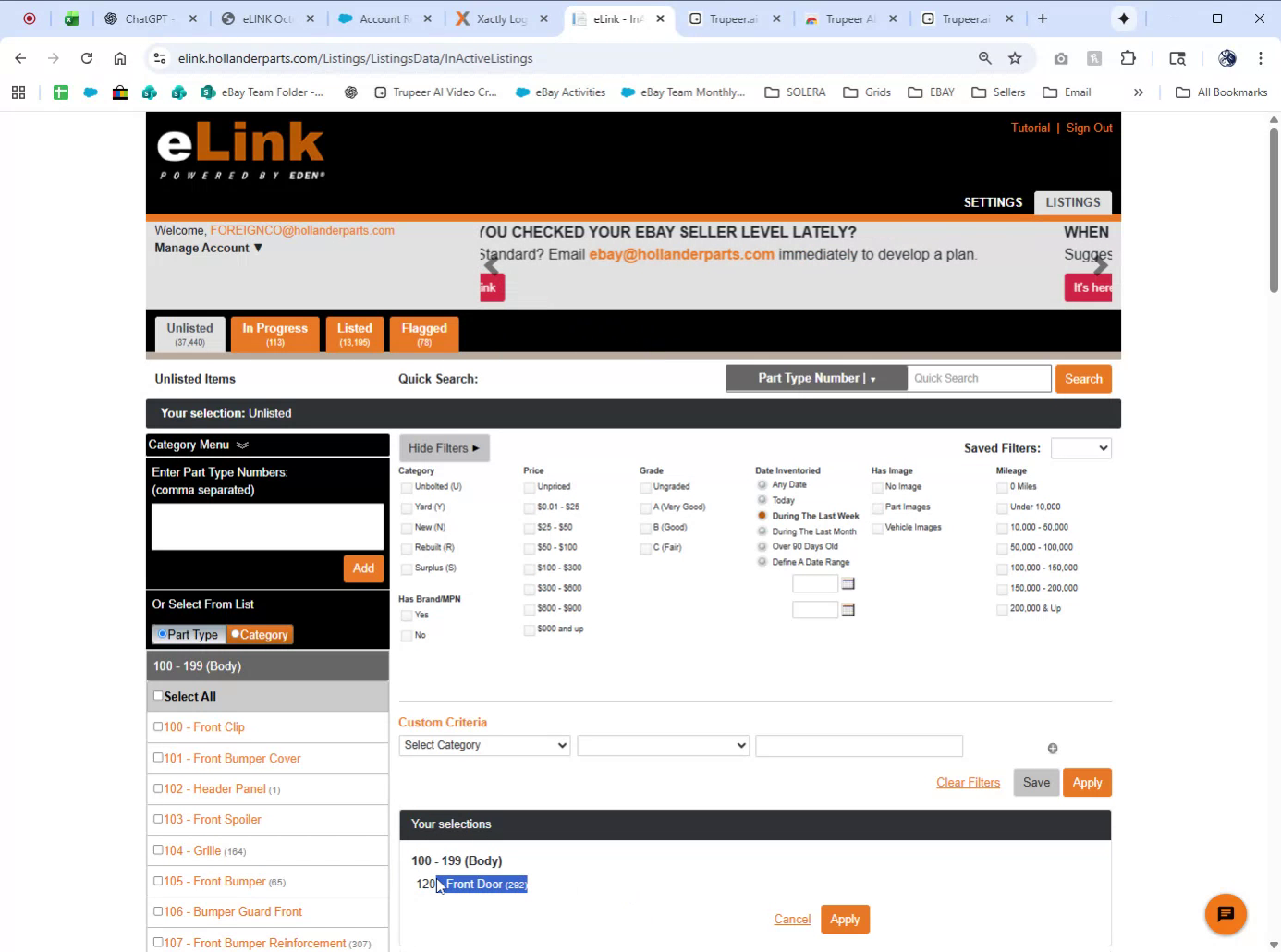Screen dimensions: 1281x952
Task: Open the second date range calendar icon
Action: tap(848, 610)
